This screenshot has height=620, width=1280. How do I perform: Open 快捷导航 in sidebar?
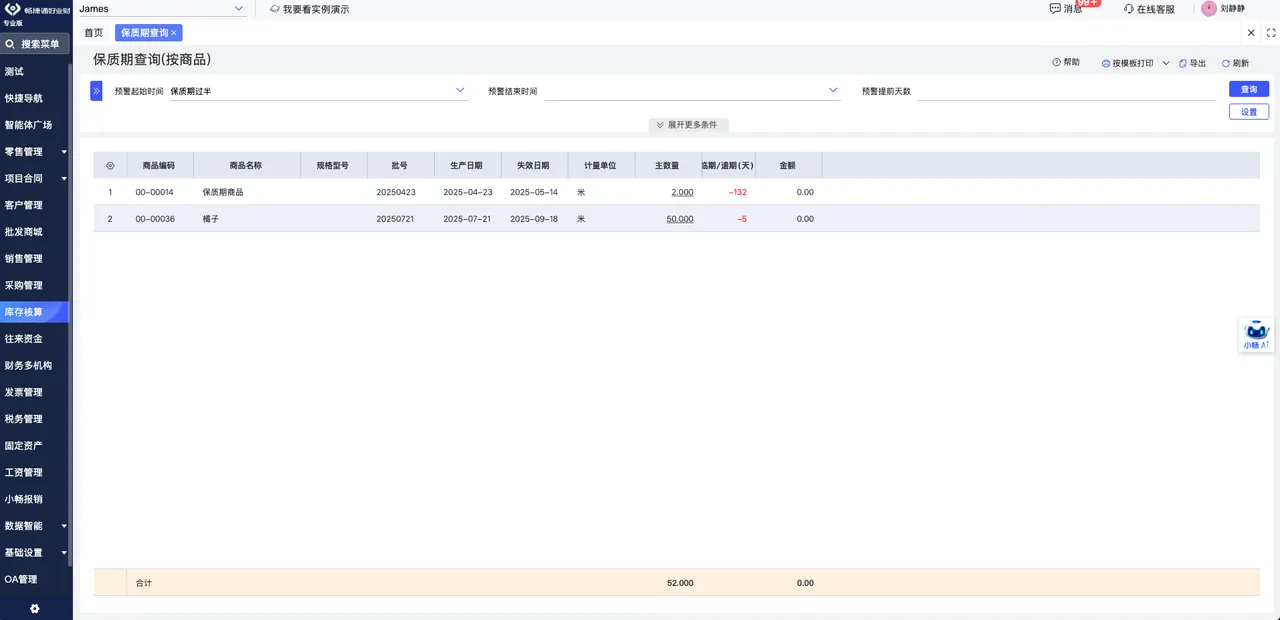(24, 98)
